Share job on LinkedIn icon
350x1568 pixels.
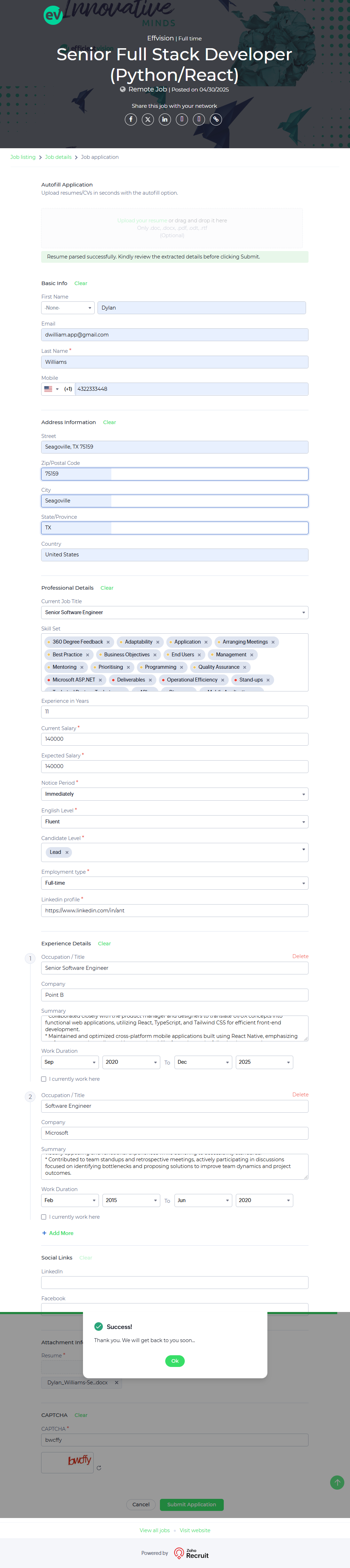pos(165,119)
